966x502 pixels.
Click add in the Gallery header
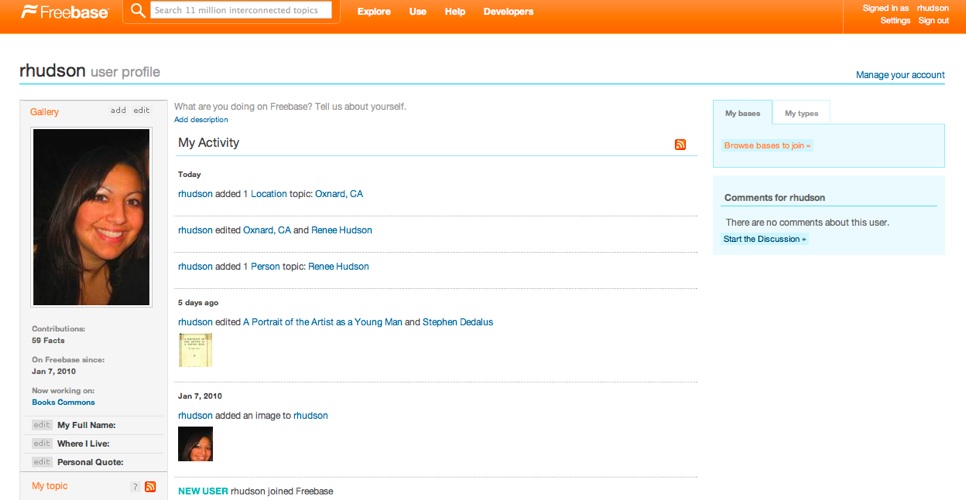point(118,110)
